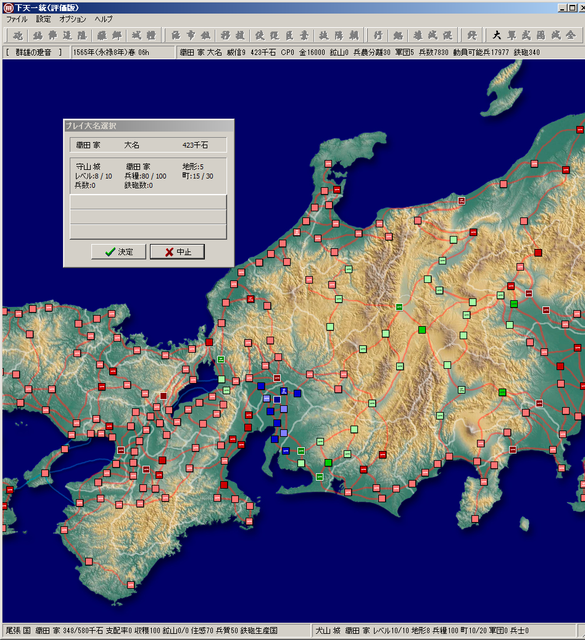
Task: Click the 大 (daimyo) toolbar icon
Action: coord(497,36)
